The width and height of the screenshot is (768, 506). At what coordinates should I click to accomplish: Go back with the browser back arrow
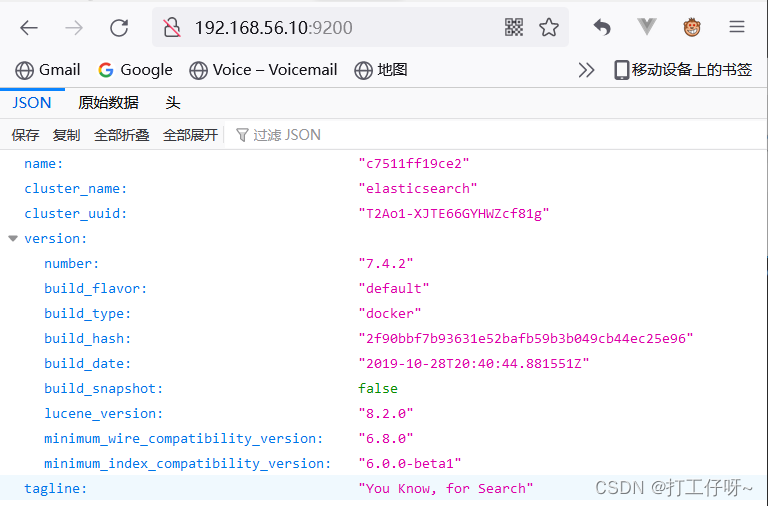(29, 27)
